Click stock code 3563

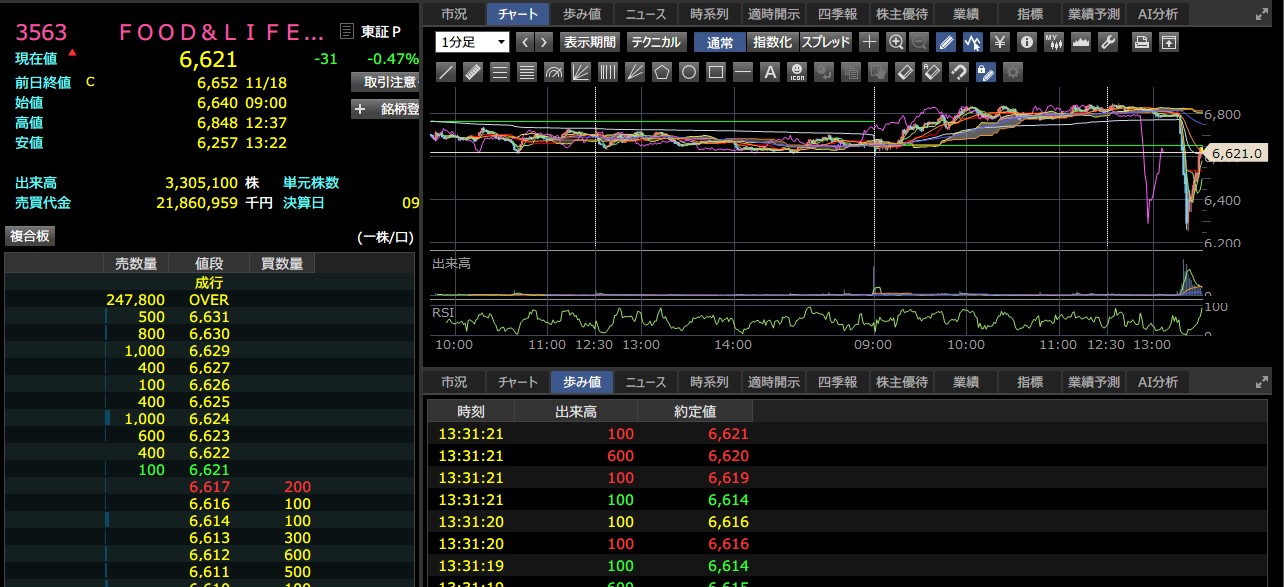(x=41, y=32)
